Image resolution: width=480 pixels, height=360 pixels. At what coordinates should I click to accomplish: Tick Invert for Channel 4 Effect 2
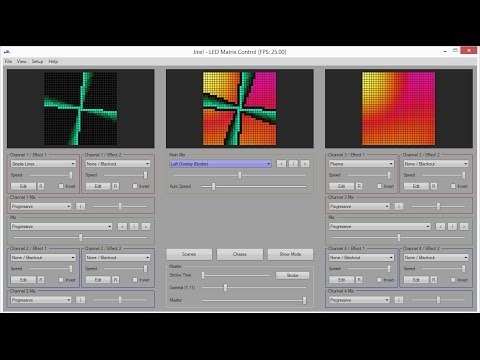(453, 280)
